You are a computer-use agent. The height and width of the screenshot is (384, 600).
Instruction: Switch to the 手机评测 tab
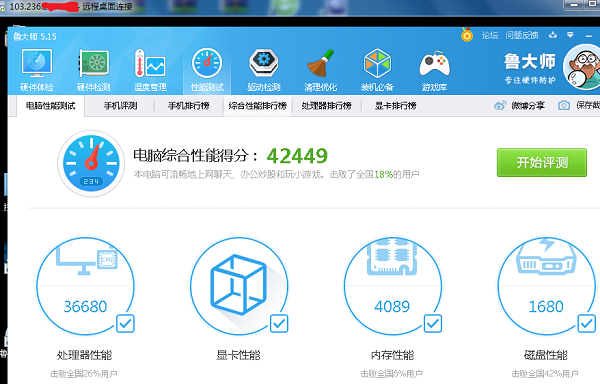(x=120, y=106)
